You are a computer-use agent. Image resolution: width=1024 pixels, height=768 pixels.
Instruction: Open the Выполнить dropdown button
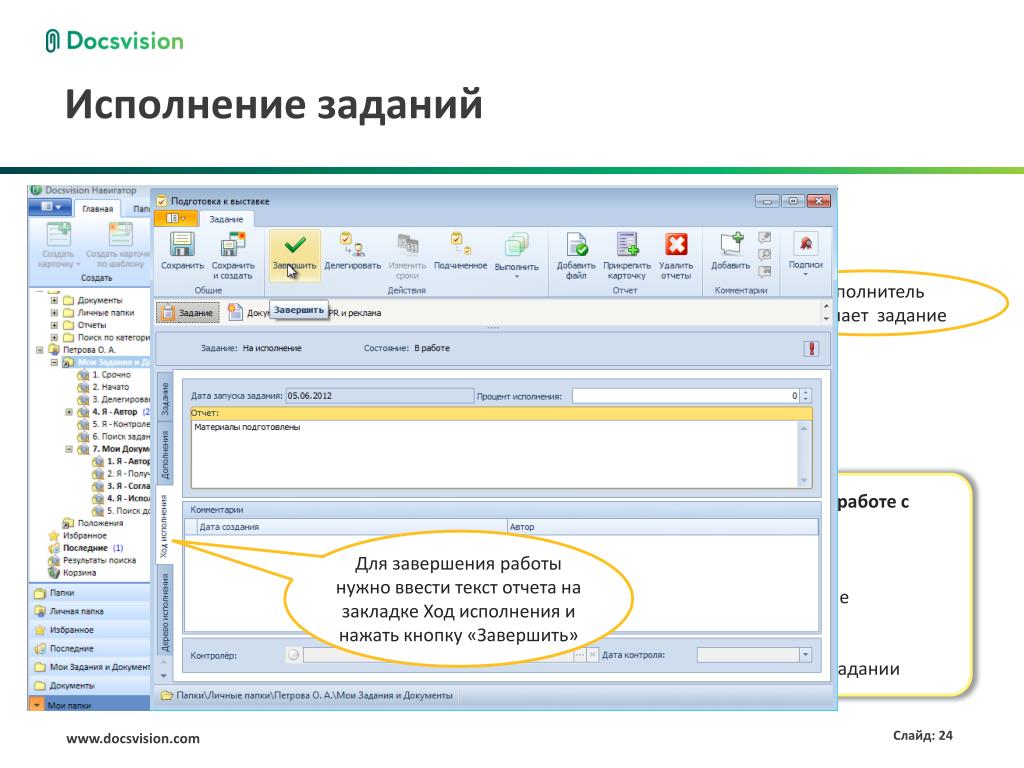pyautogui.click(x=517, y=256)
